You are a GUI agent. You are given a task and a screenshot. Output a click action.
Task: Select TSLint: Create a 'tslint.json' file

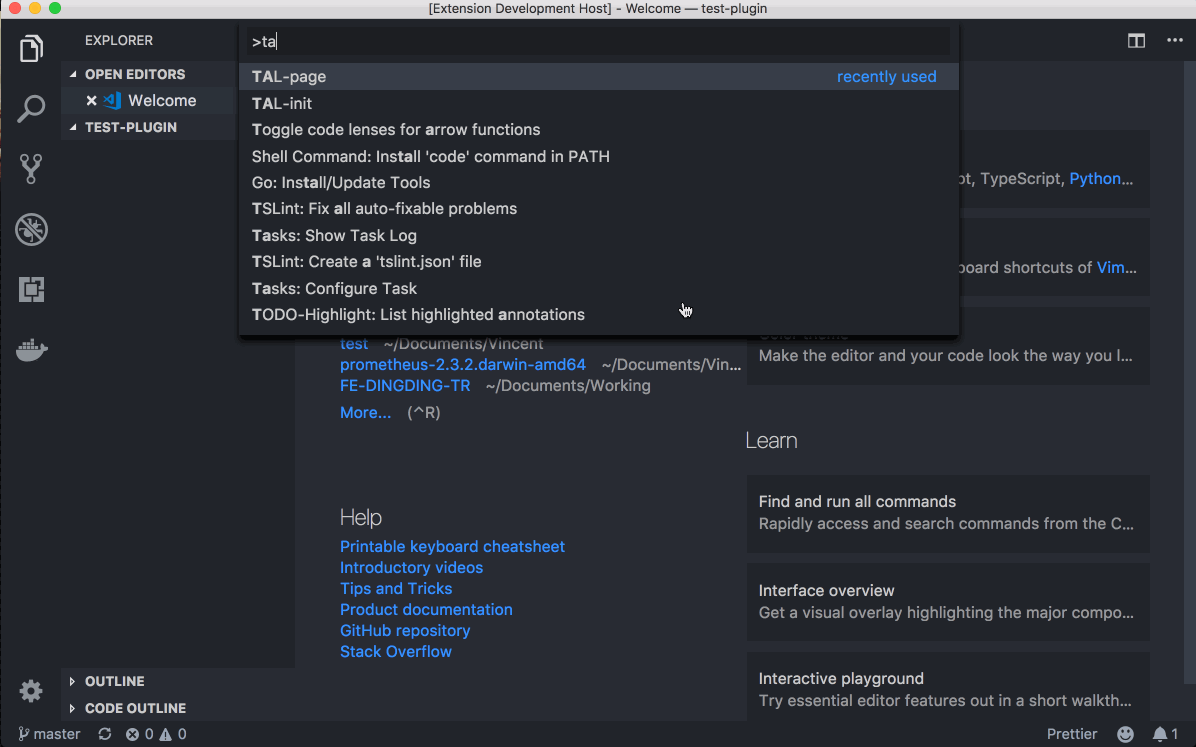click(599, 262)
